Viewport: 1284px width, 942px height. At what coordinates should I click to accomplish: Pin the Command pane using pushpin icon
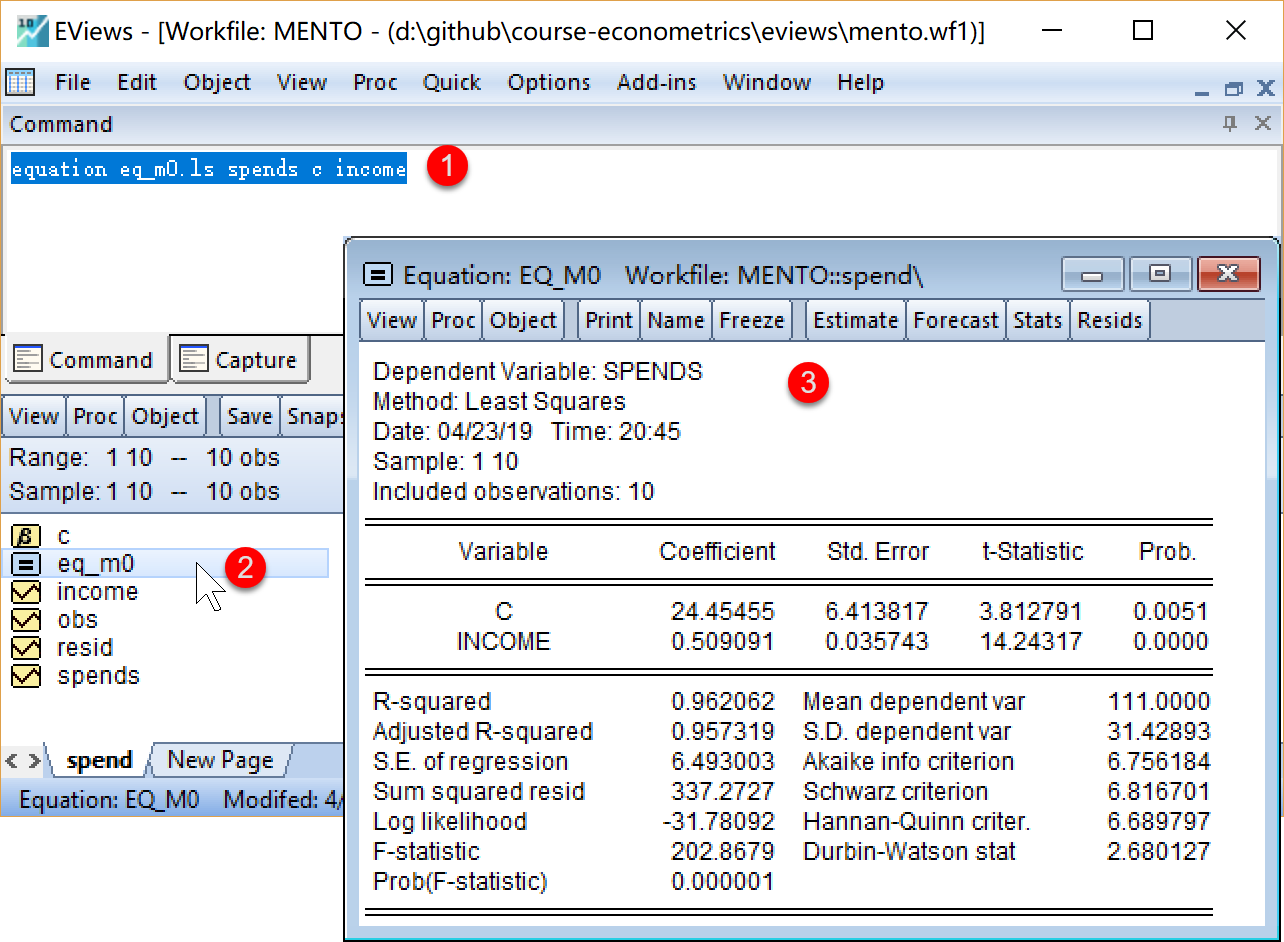pyautogui.click(x=1230, y=124)
